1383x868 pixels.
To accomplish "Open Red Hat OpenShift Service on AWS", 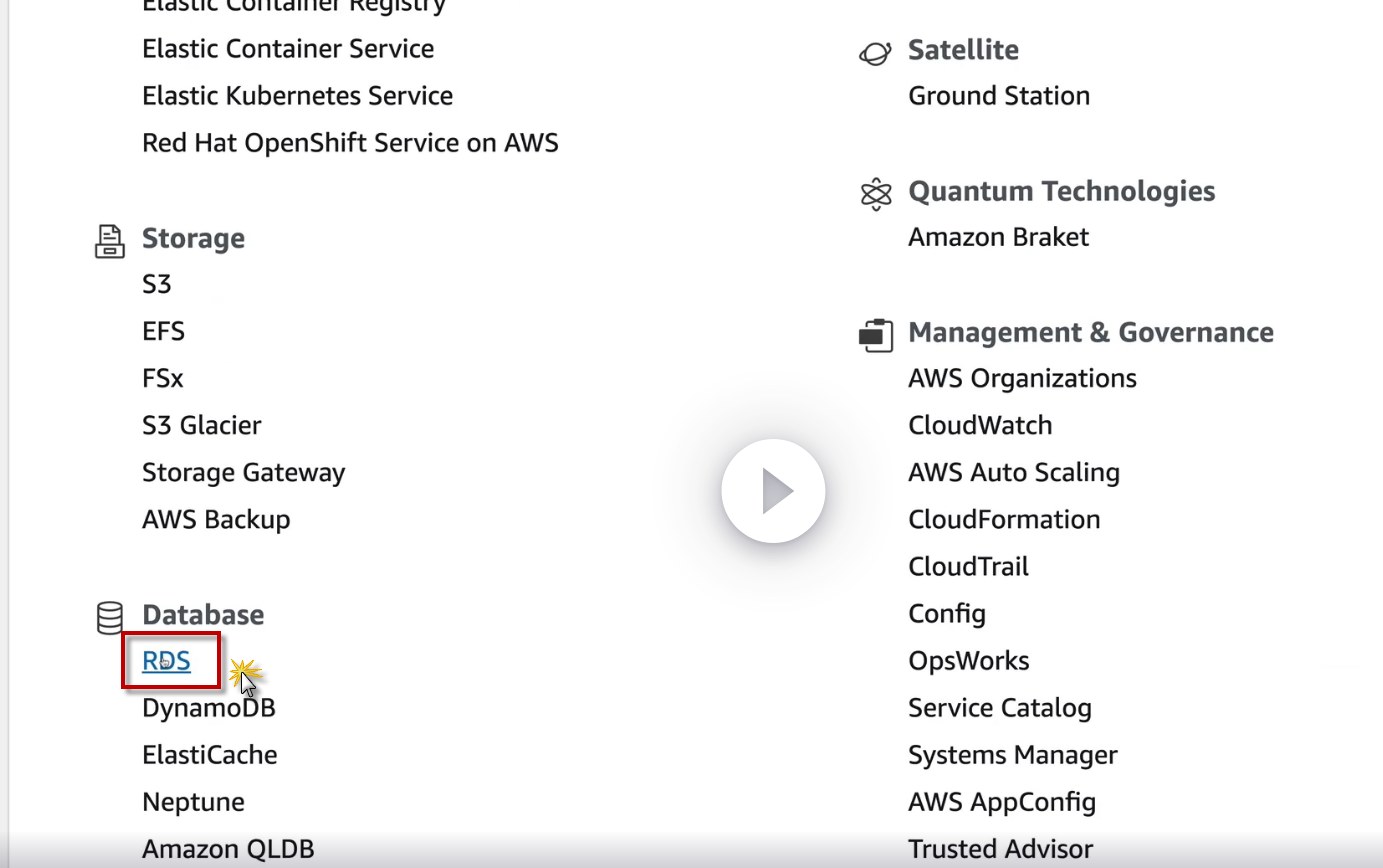I will [350, 143].
